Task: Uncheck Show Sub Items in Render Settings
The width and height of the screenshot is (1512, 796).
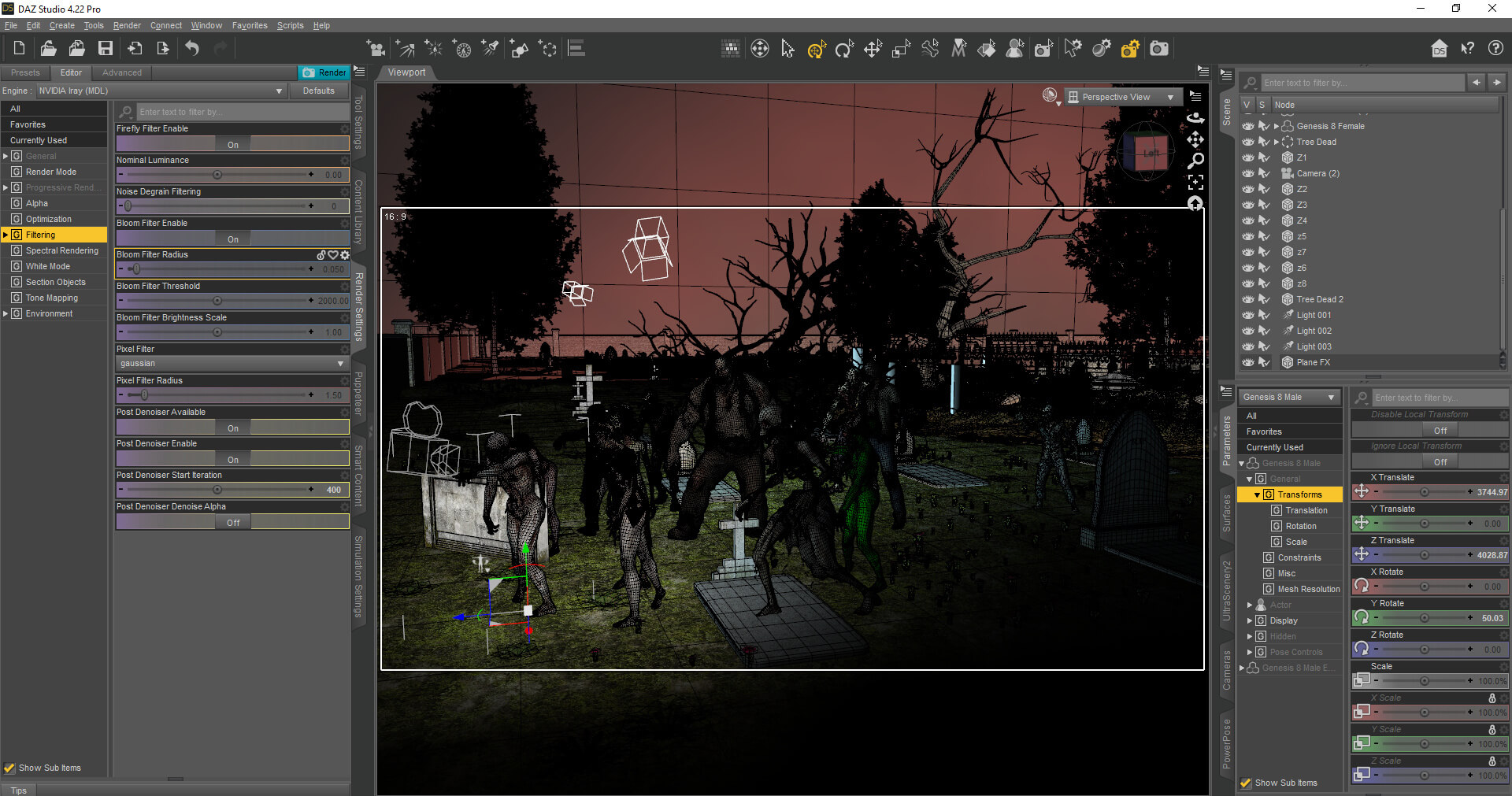Action: click(x=9, y=768)
